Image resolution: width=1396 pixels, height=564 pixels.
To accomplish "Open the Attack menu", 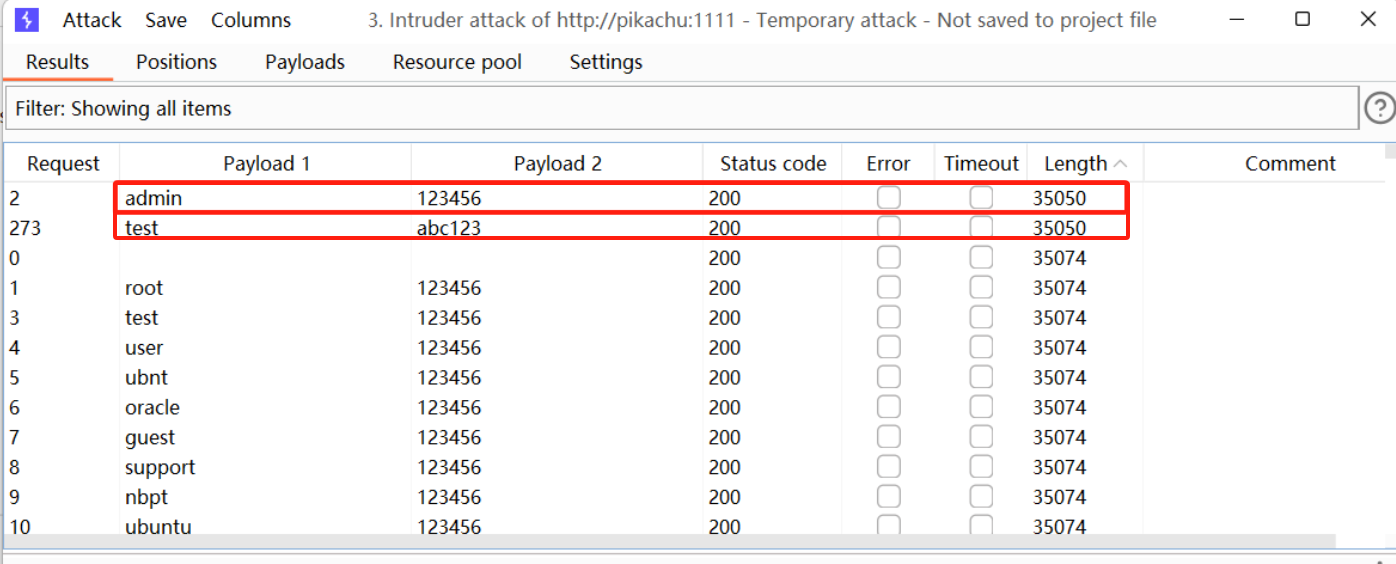I will pos(92,20).
